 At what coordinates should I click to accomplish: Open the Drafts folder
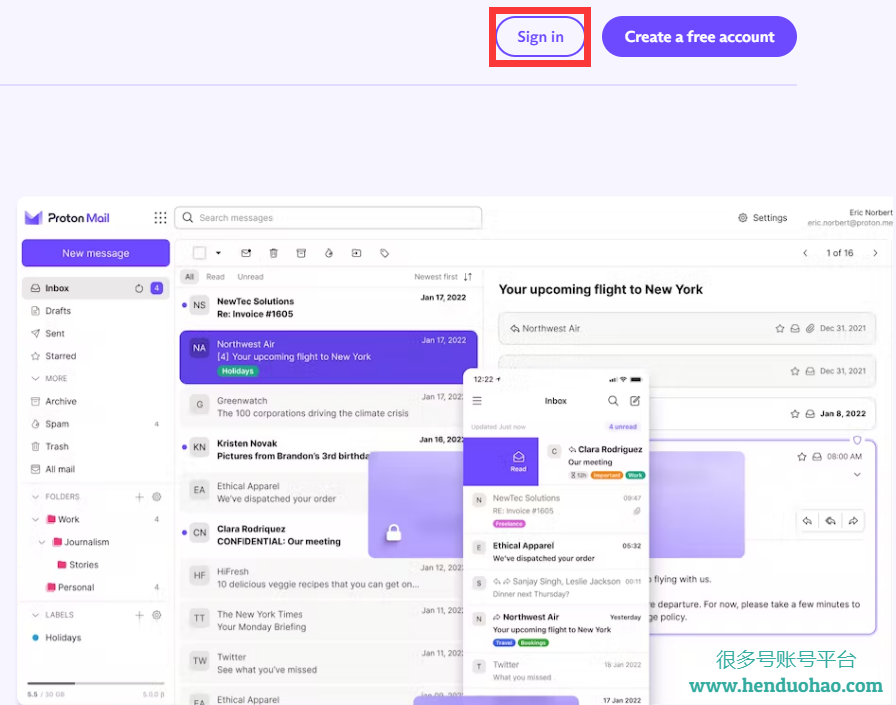(95, 311)
